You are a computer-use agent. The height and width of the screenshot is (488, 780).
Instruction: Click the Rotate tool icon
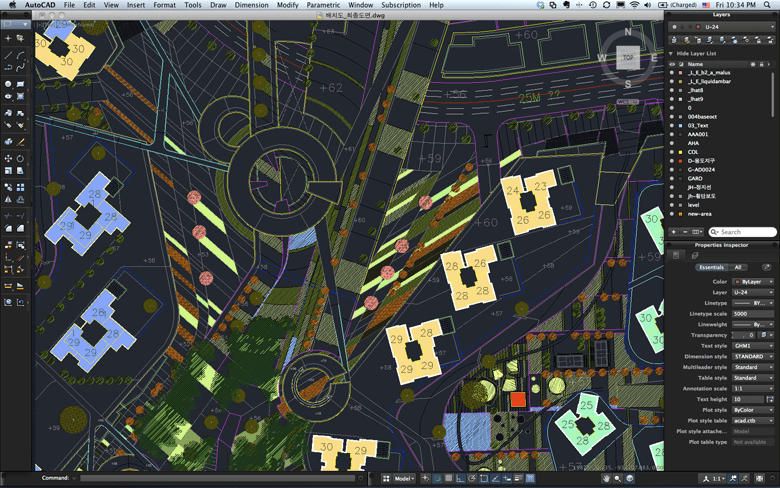(21, 158)
